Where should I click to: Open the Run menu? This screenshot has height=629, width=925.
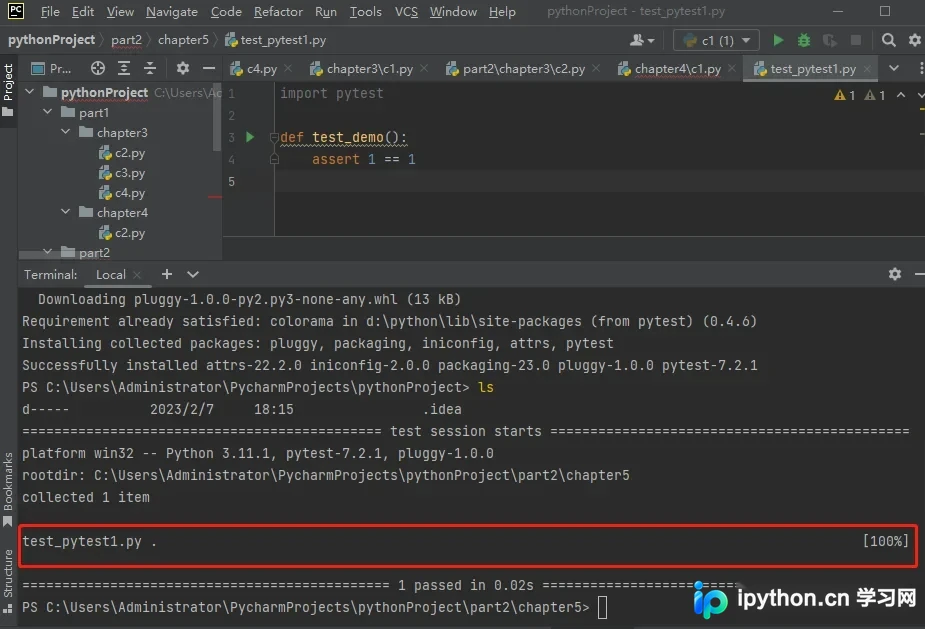tap(326, 12)
